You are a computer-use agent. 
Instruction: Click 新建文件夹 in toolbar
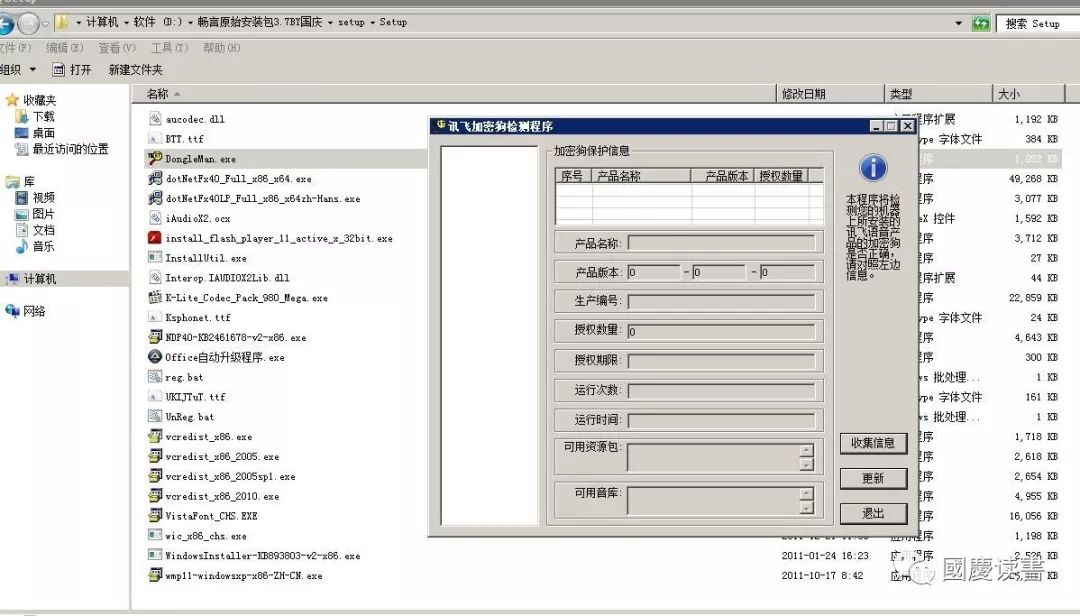pyautogui.click(x=136, y=70)
